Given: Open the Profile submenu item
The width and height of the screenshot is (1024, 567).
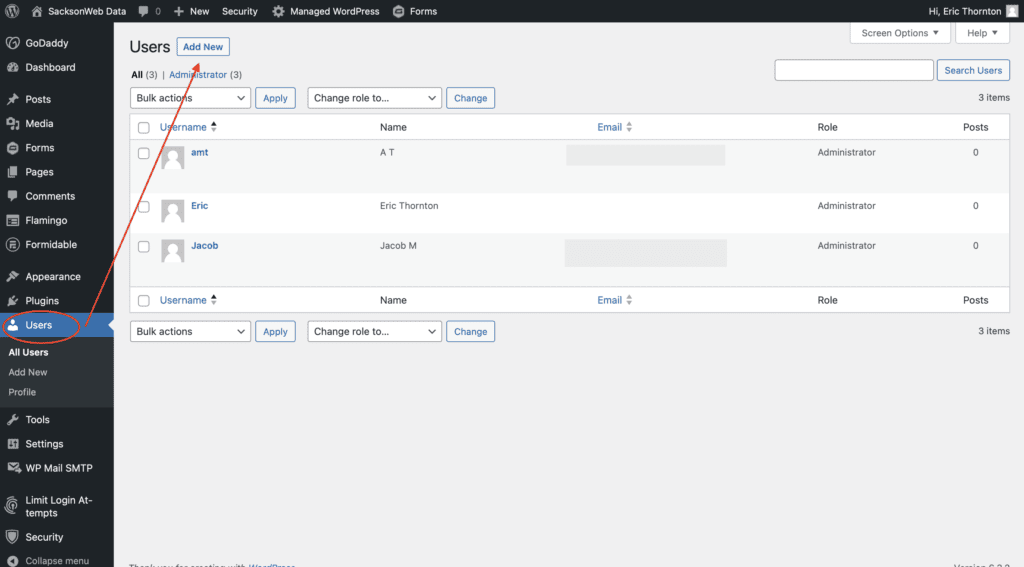Looking at the screenshot, I should (22, 392).
